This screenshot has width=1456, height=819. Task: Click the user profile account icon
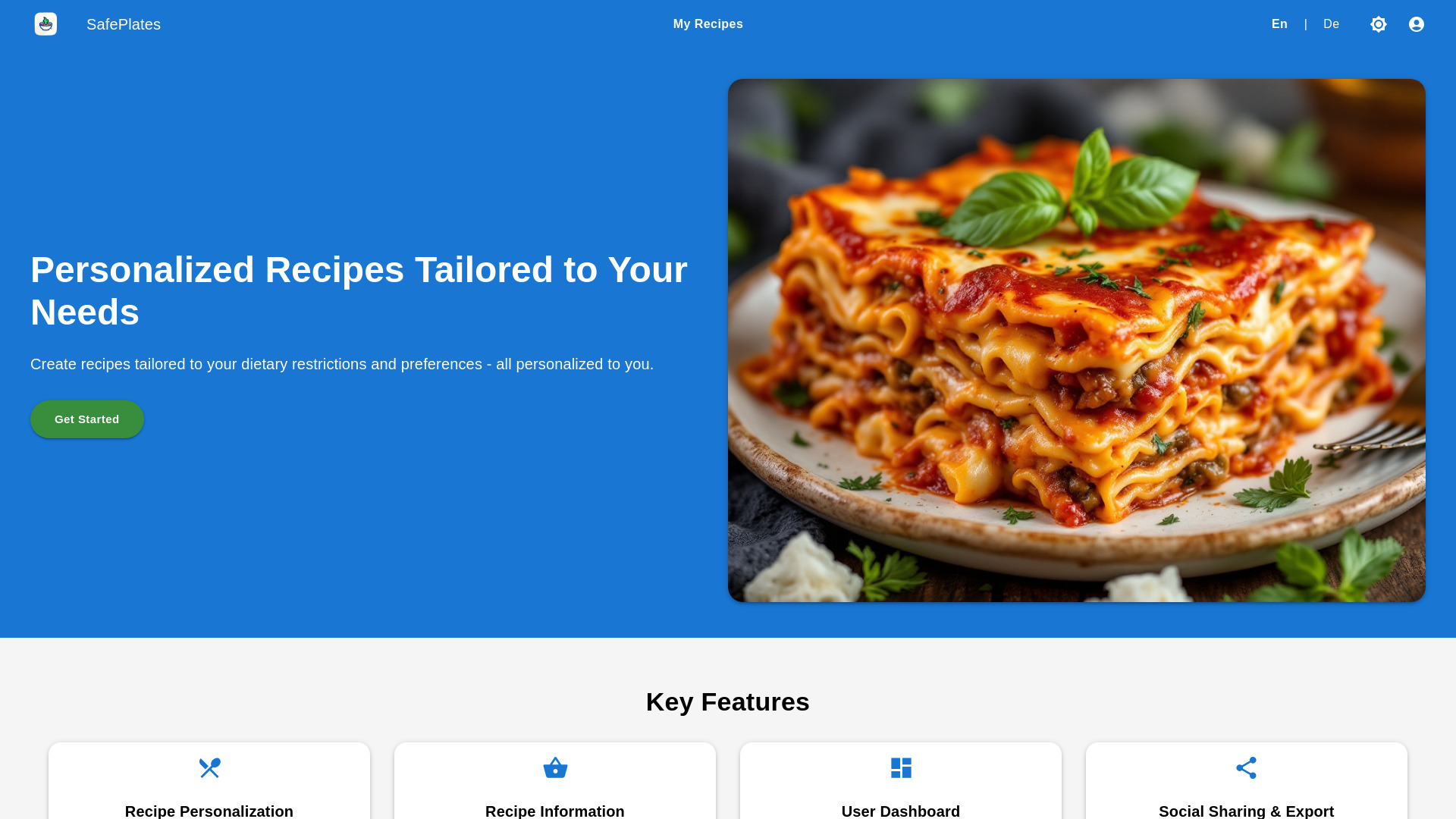[x=1416, y=24]
